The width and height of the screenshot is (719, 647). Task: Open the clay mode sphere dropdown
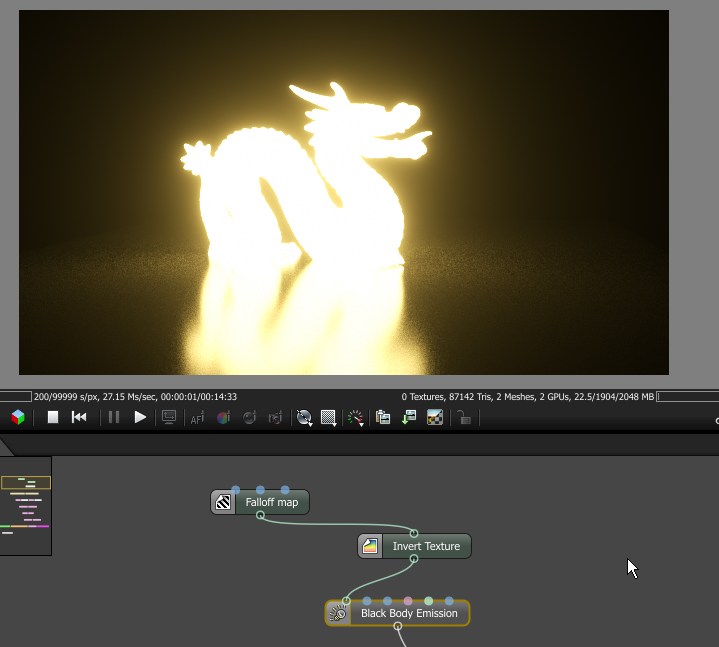(x=304, y=418)
